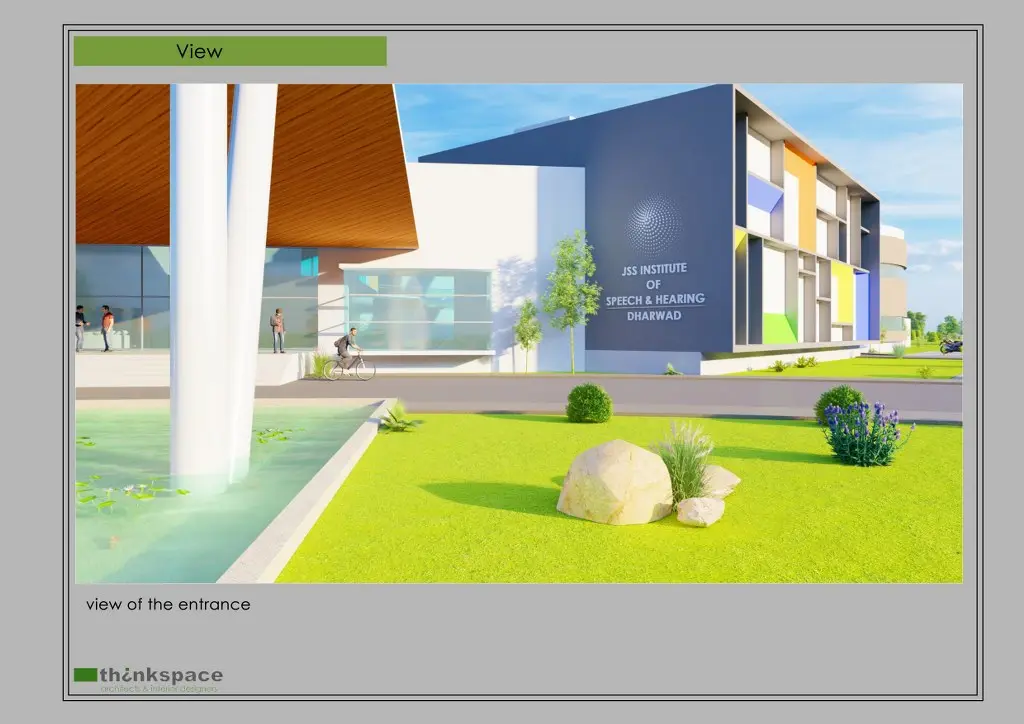Select the "view of the entrance" caption

(x=168, y=605)
